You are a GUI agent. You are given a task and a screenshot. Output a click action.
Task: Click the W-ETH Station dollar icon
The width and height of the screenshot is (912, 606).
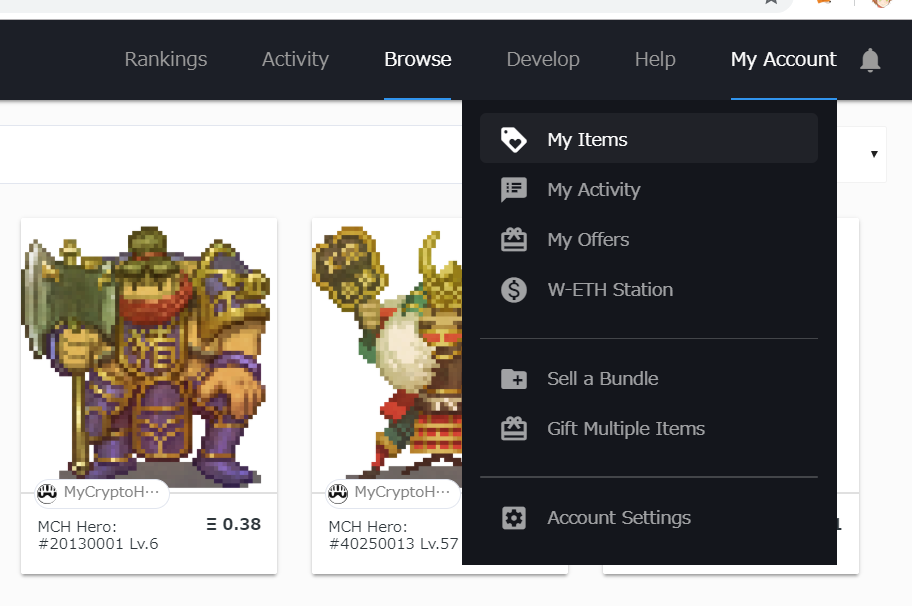point(513,290)
